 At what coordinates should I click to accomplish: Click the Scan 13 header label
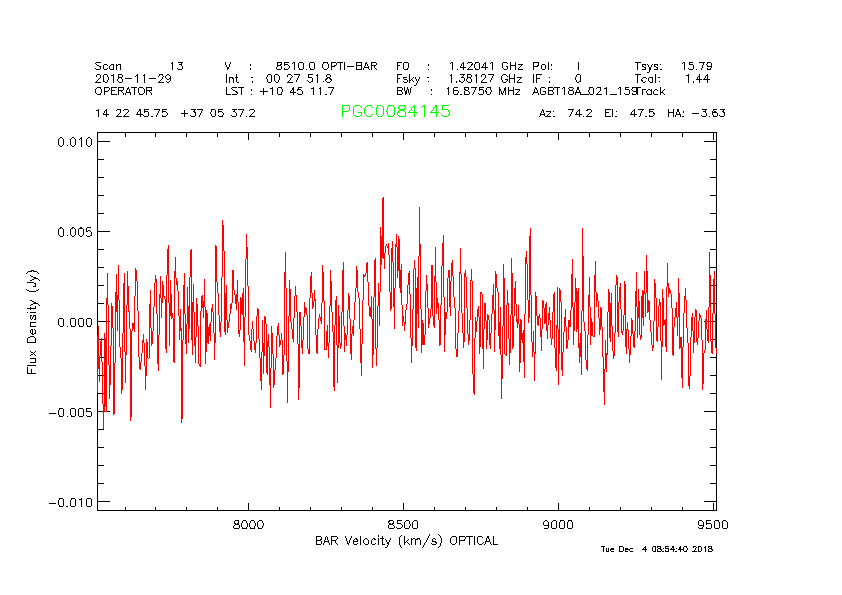[x=139, y=66]
